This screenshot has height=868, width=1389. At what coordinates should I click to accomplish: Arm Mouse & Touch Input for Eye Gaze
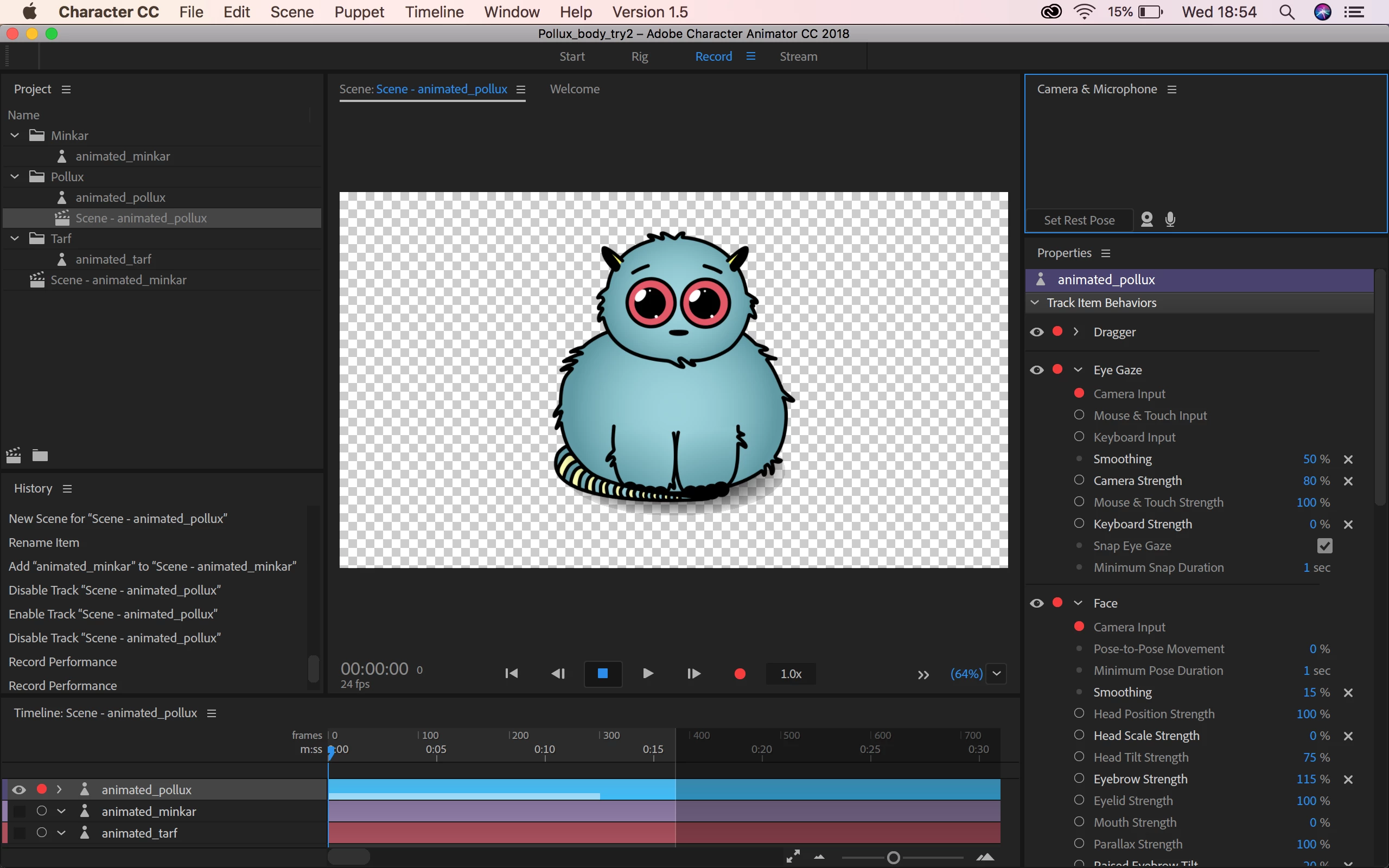1079,414
